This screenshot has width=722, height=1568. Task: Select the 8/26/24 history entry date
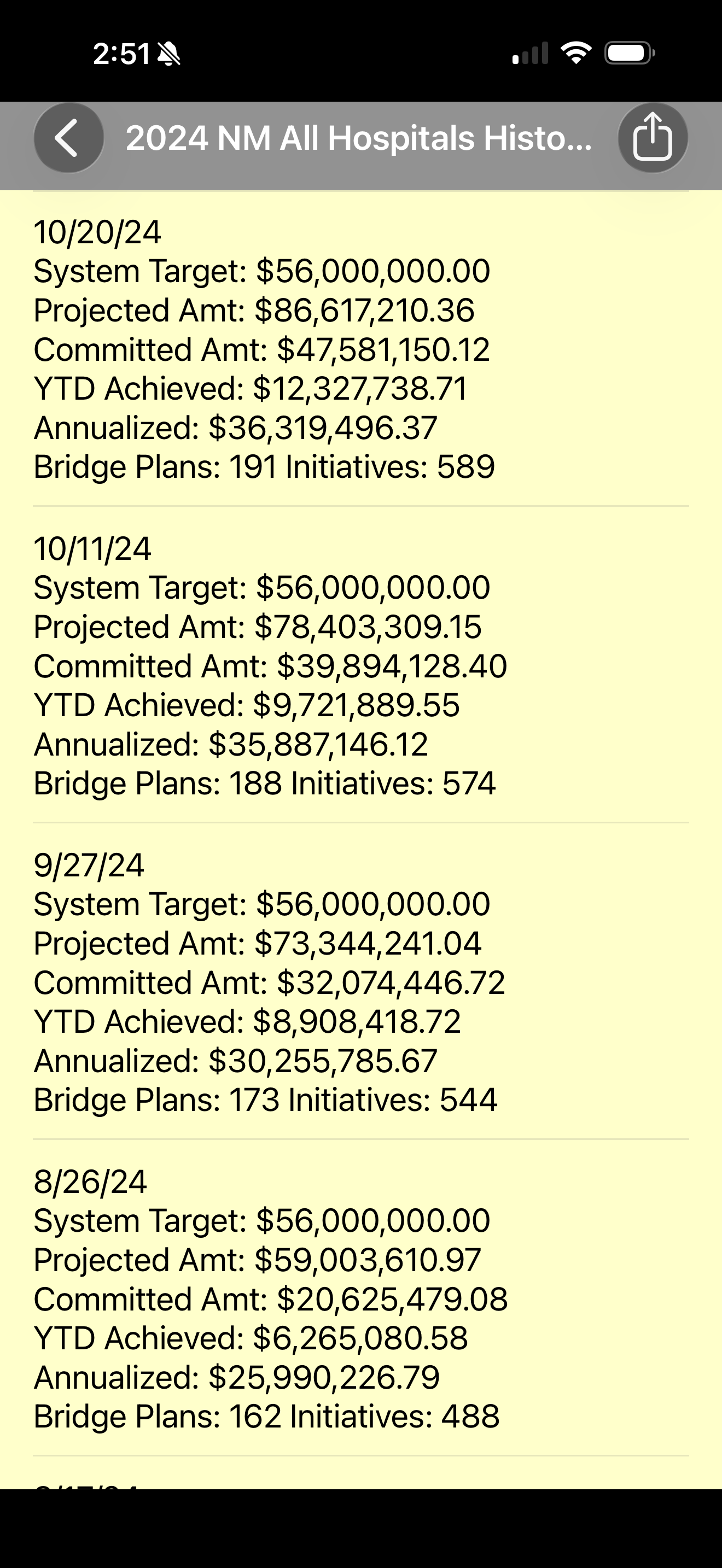click(90, 1181)
